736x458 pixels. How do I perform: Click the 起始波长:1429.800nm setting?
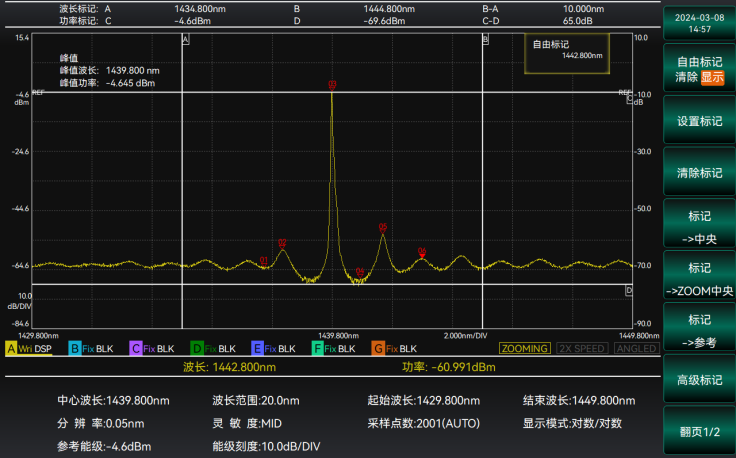tap(424, 401)
